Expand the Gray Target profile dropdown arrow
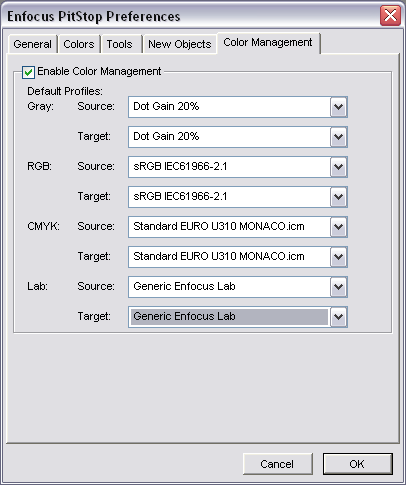The height and width of the screenshot is (485, 406). point(339,137)
